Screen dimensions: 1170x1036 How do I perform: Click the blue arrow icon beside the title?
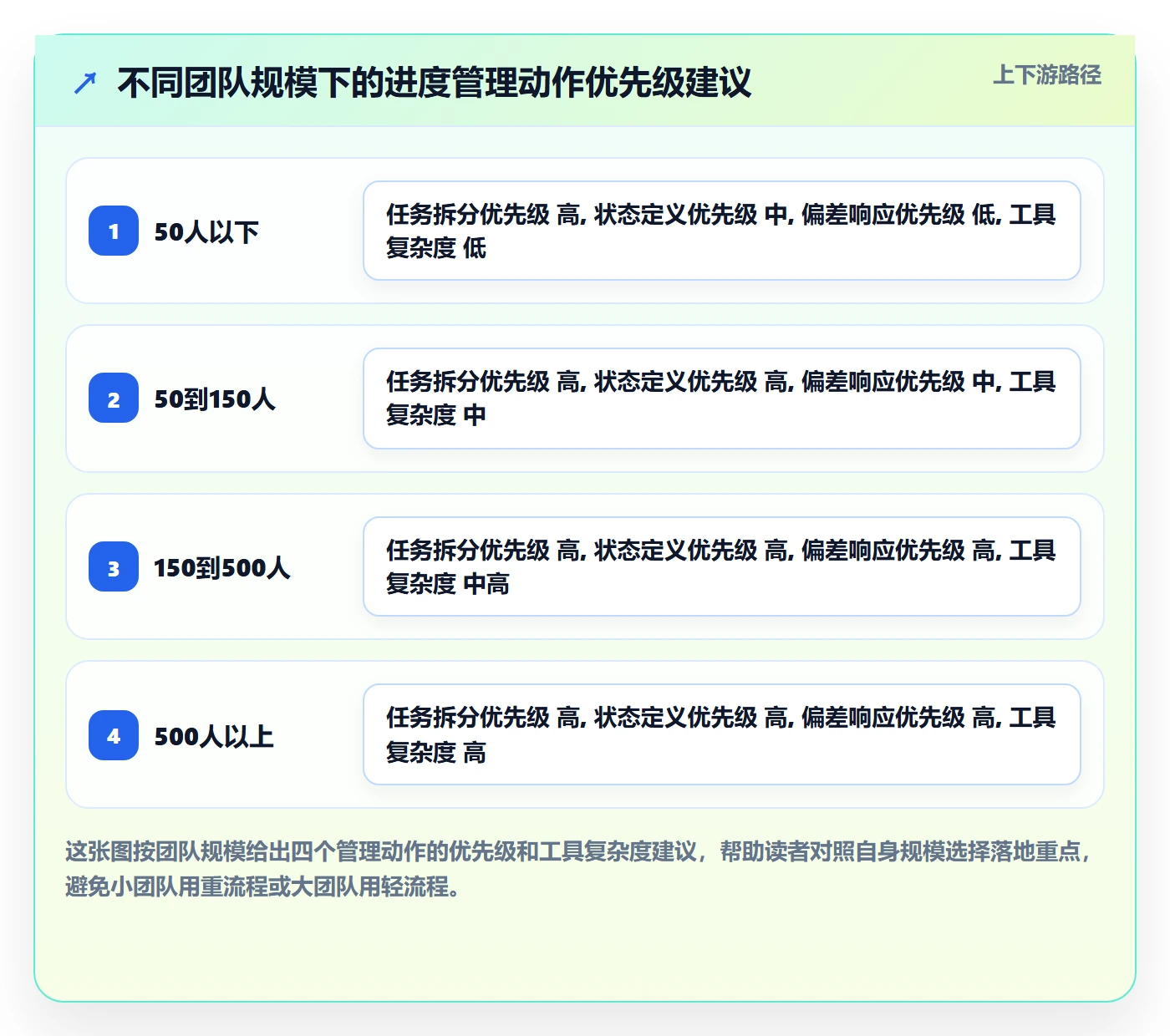(85, 83)
